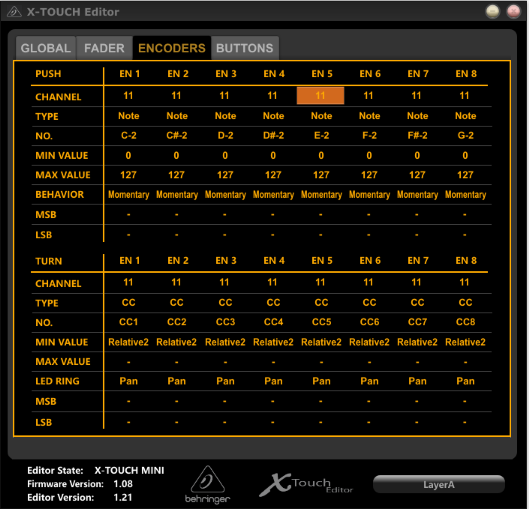529x509 pixels.
Task: Edit PUSH channel value for EN 8
Action: pyautogui.click(x=465, y=96)
